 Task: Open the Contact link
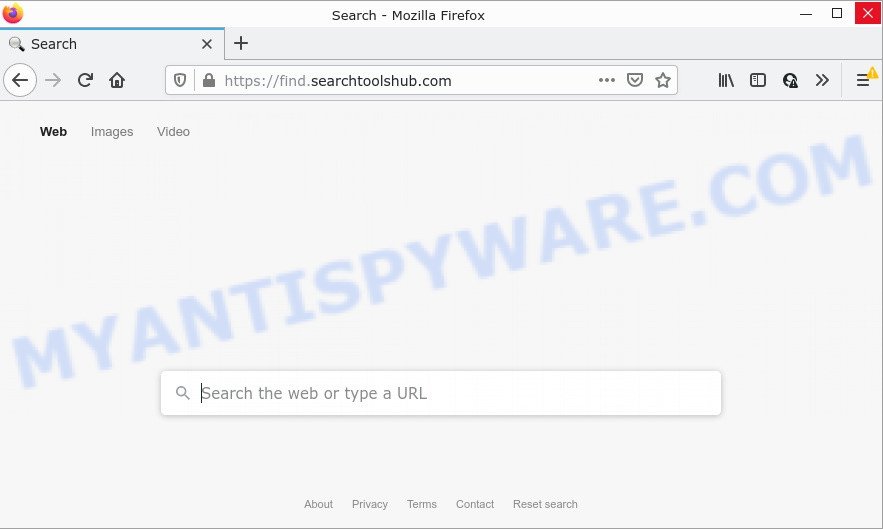tap(475, 504)
